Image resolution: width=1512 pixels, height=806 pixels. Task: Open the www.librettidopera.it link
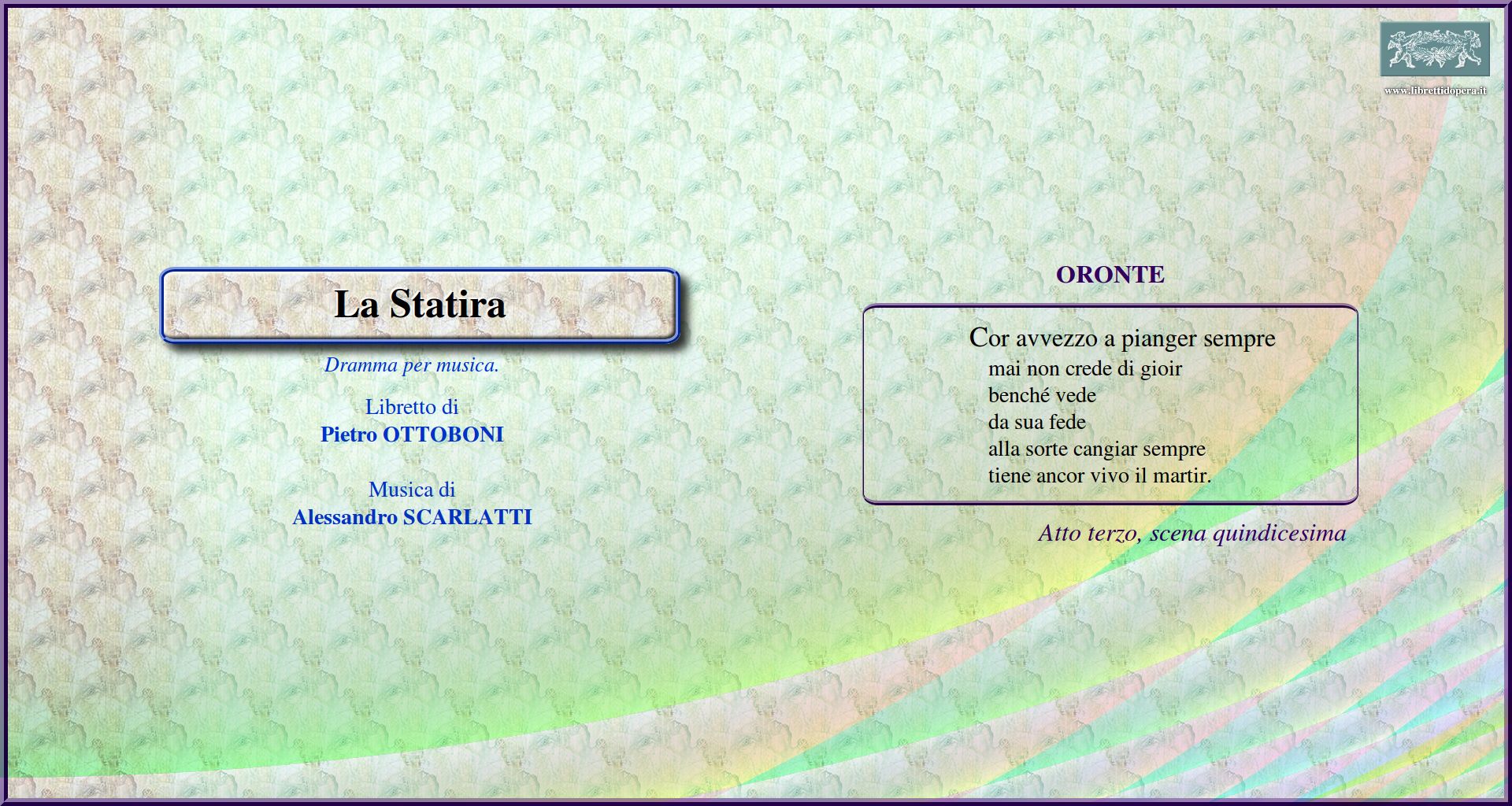(x=1435, y=91)
